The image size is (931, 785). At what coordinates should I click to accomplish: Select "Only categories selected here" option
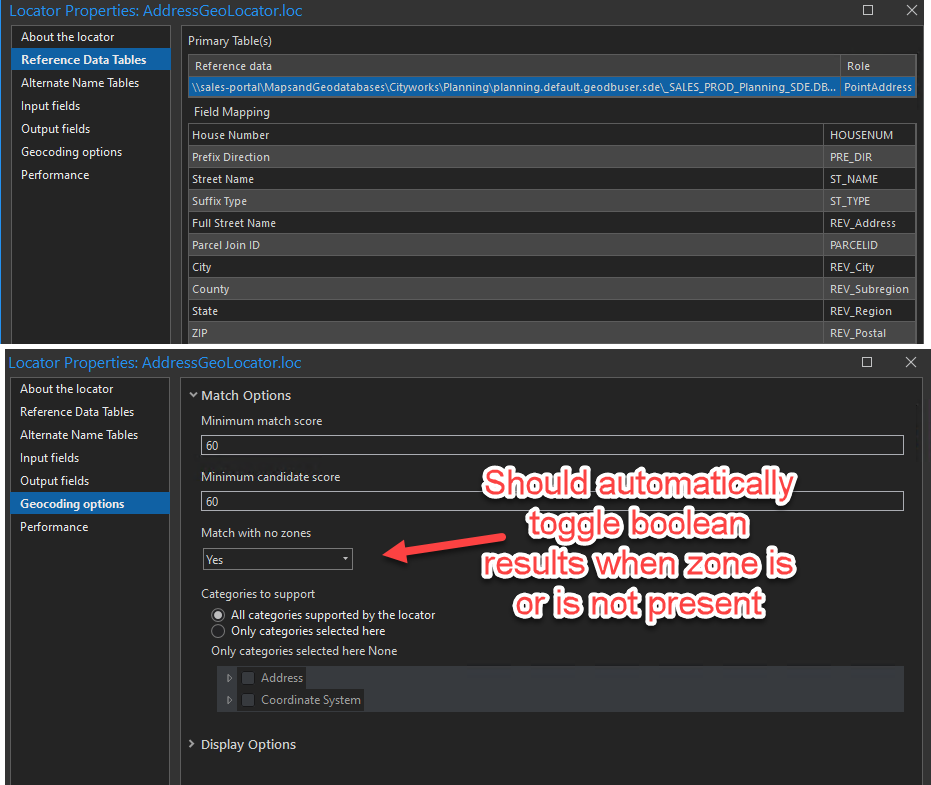218,631
